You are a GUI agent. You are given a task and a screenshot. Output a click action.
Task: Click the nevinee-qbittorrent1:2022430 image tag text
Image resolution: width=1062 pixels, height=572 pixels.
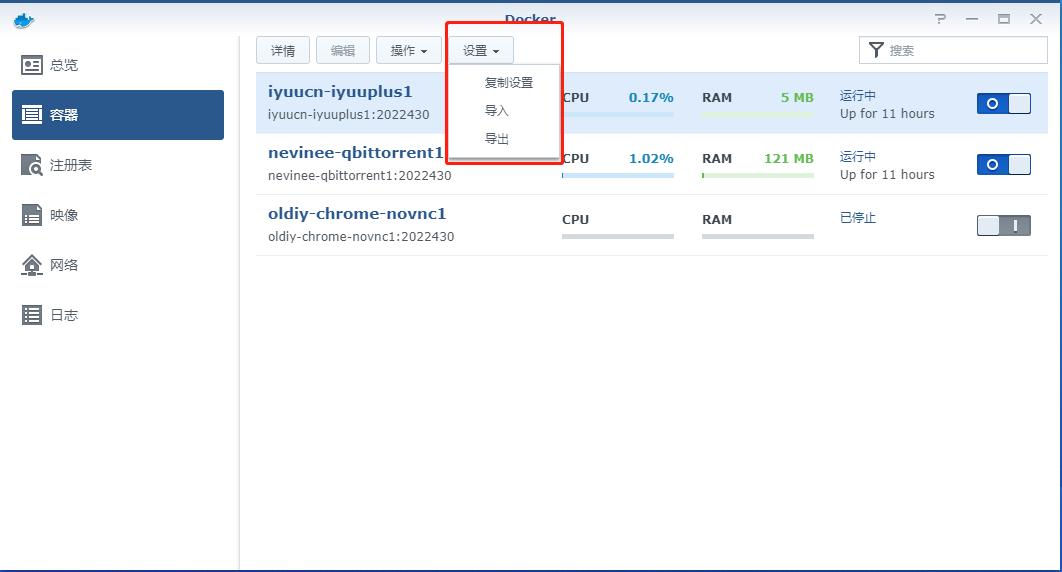click(360, 175)
